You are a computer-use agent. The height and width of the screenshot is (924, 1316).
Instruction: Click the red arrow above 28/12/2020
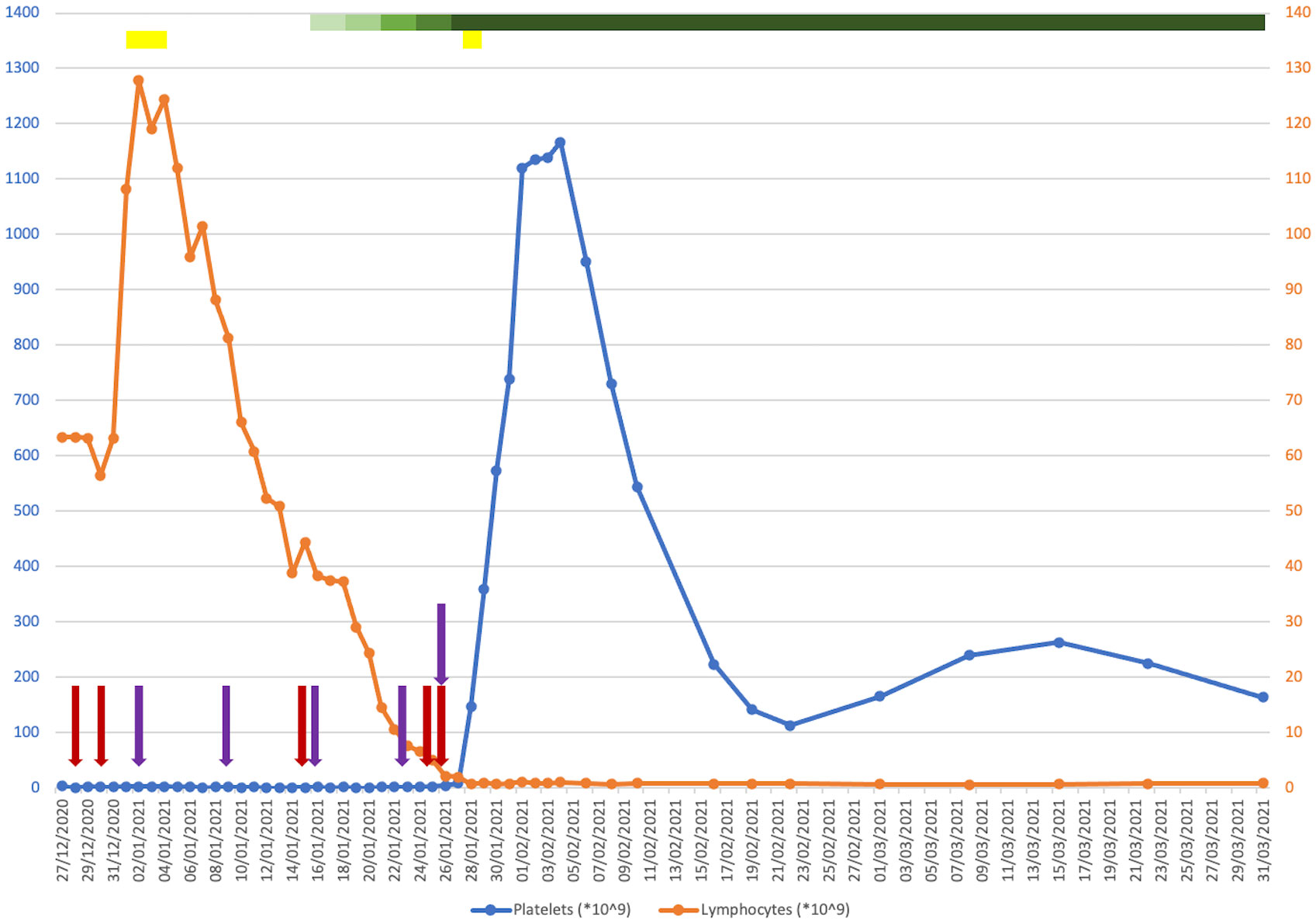(75, 725)
